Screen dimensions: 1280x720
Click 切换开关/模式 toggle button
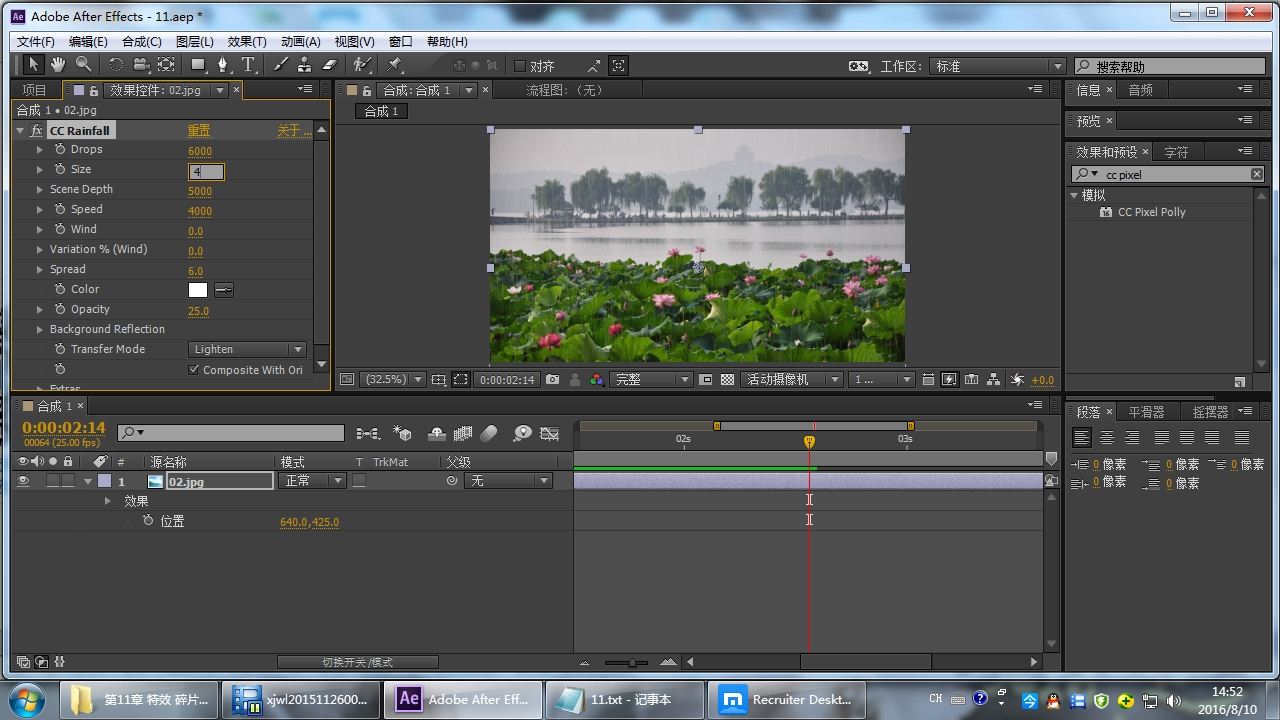(x=357, y=662)
